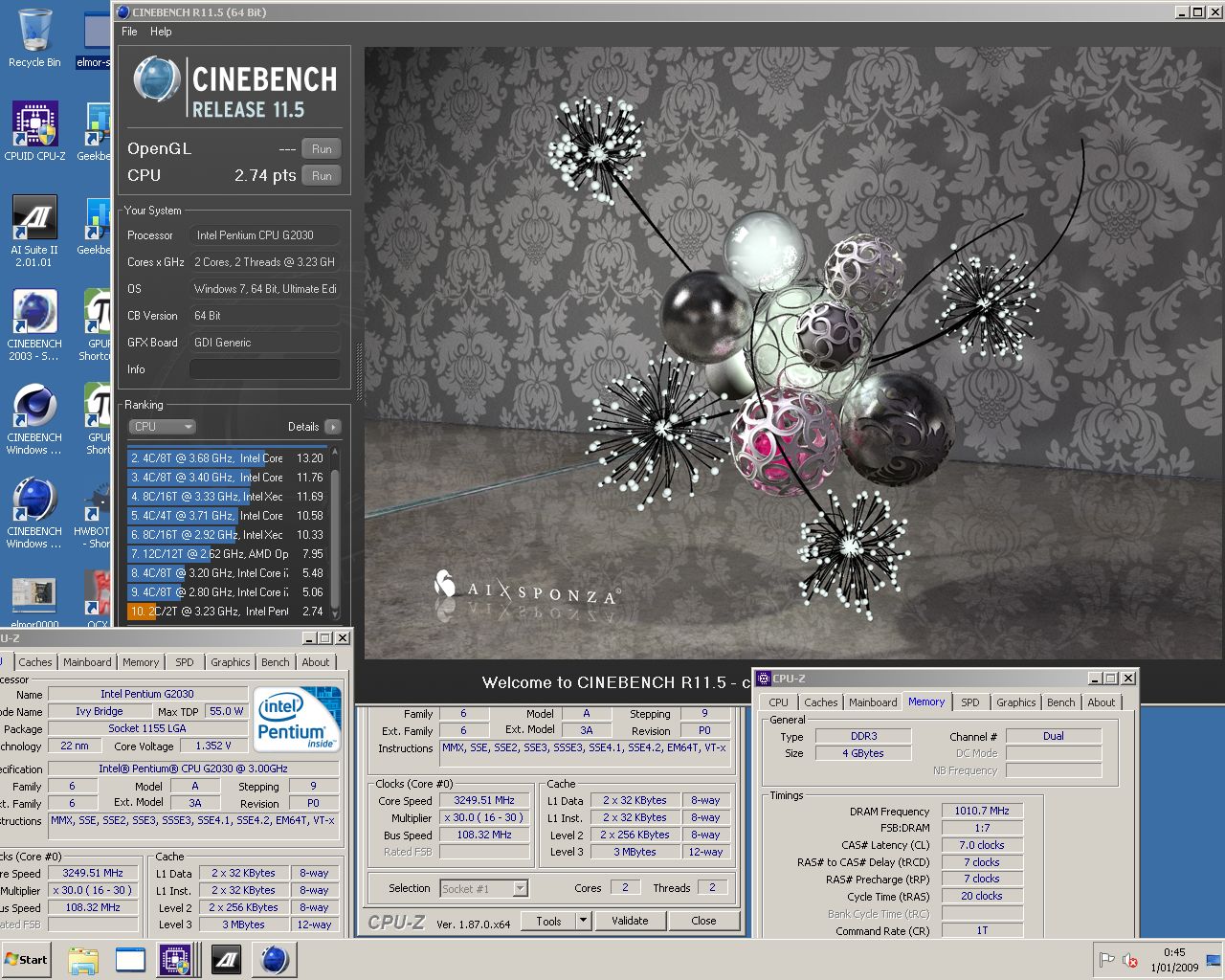Switch to the AI Suite taskbar icon
1225x980 pixels.
click(227, 960)
